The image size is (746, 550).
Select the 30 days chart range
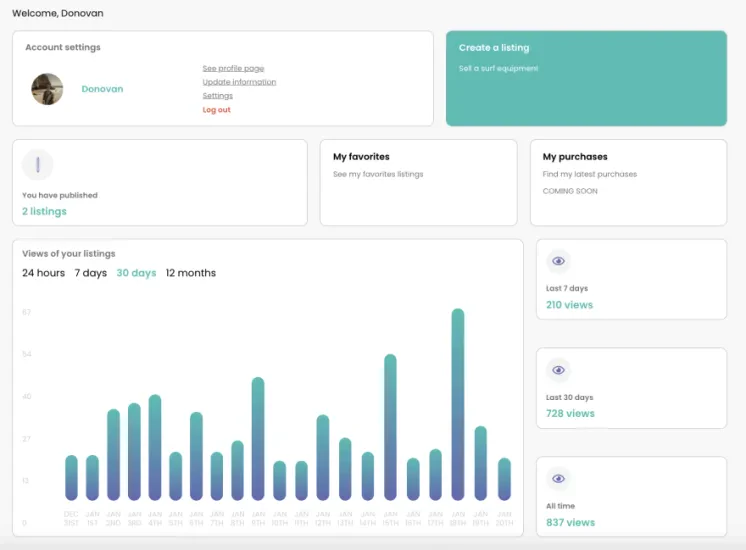click(137, 273)
